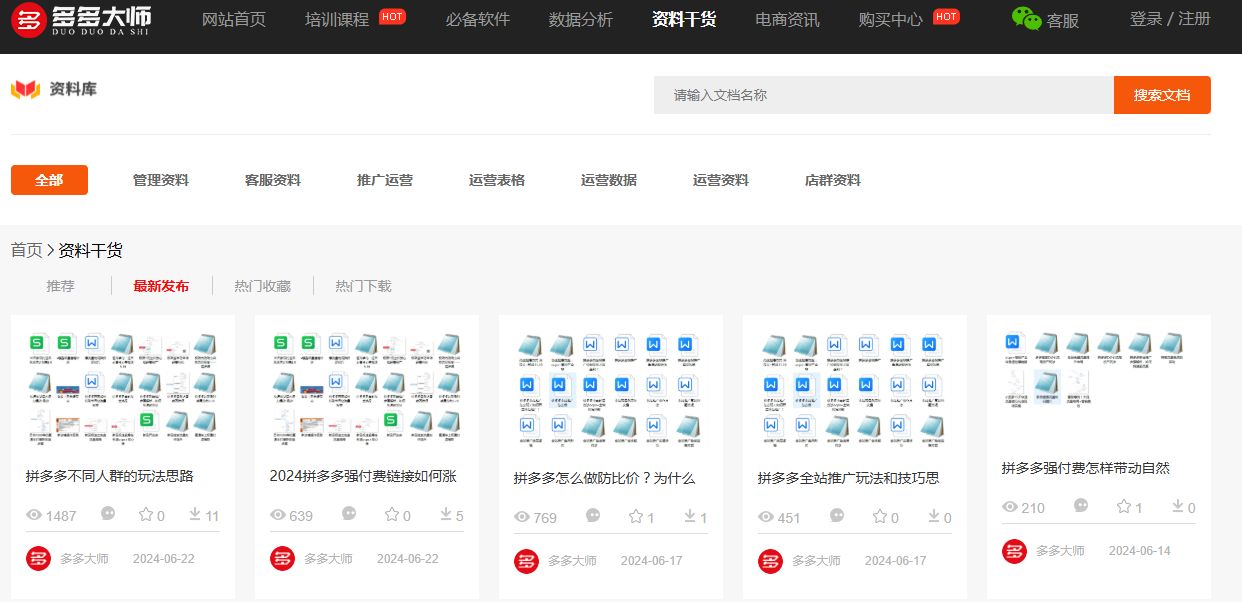Open the 拼多多不同人群的玩法思路 thumbnail
The width and height of the screenshot is (1242, 602).
pyautogui.click(x=123, y=388)
